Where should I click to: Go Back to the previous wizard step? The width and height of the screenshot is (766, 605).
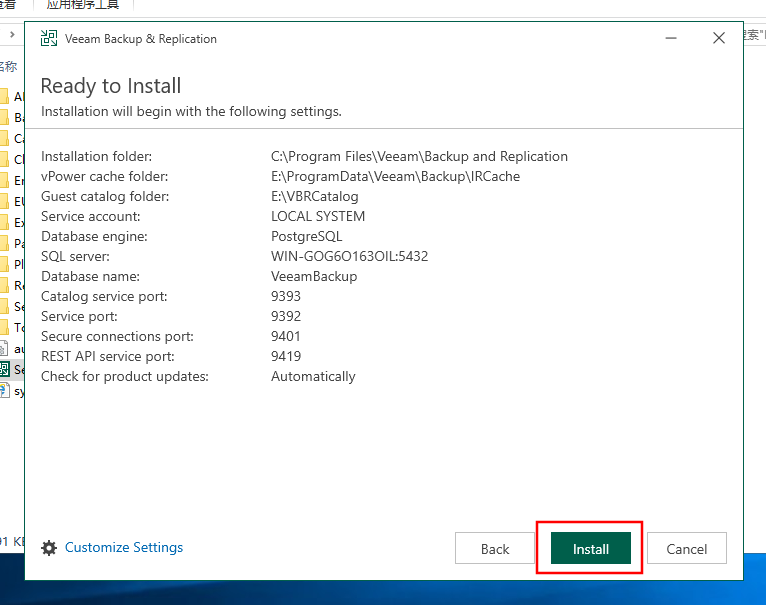pyautogui.click(x=495, y=548)
